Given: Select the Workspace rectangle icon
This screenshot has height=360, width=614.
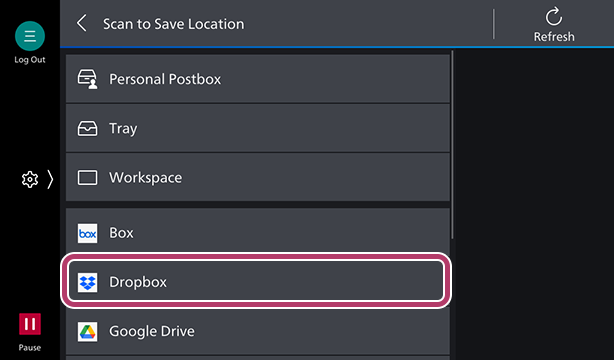Looking at the screenshot, I should coord(87,177).
